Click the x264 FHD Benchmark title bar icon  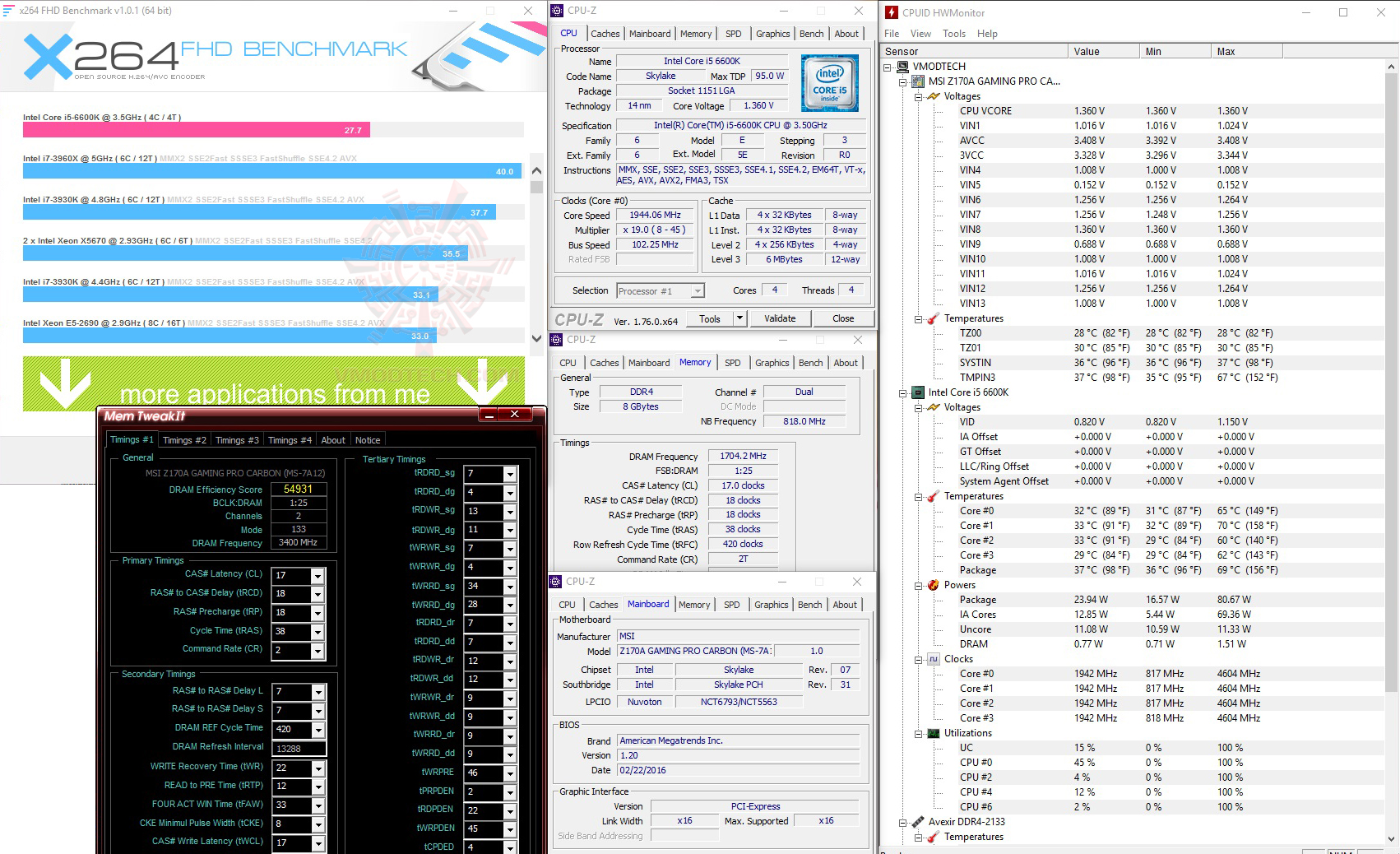[8, 11]
